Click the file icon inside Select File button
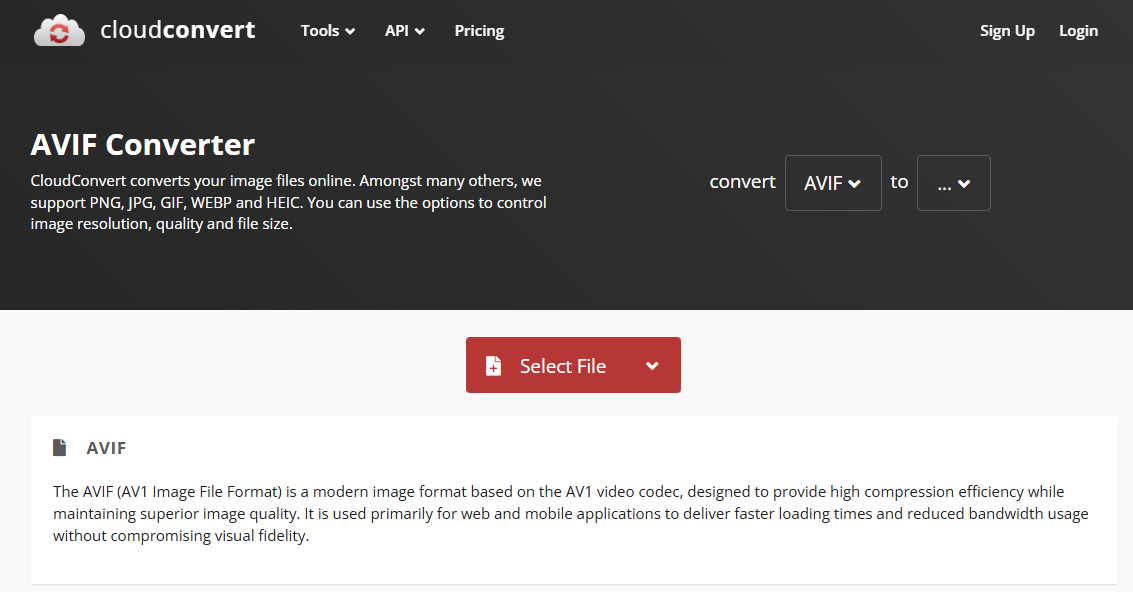 coord(493,365)
